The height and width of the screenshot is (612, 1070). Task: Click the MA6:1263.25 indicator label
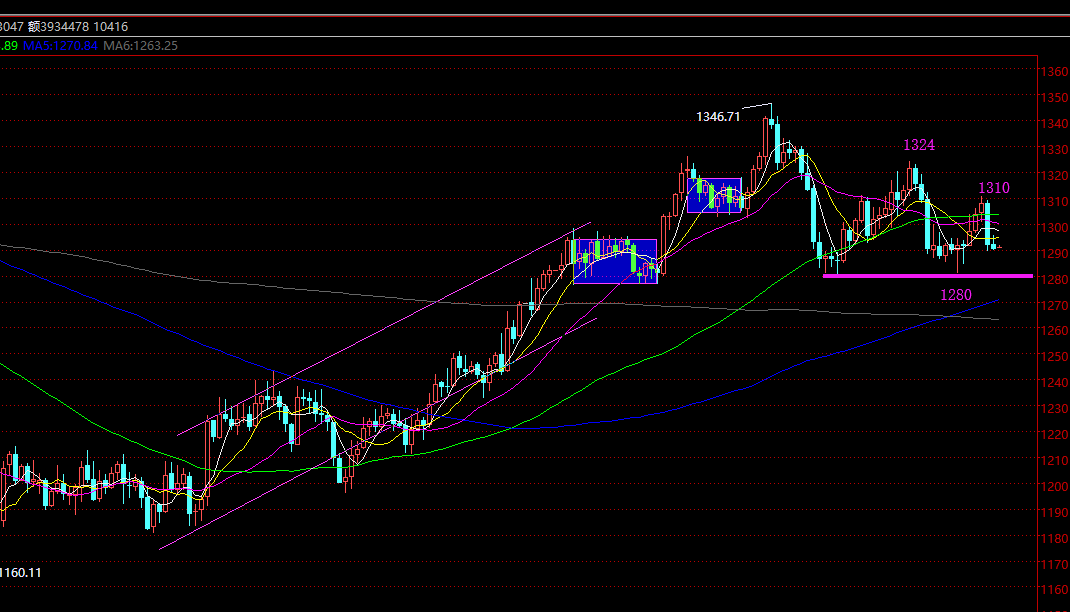(x=141, y=45)
